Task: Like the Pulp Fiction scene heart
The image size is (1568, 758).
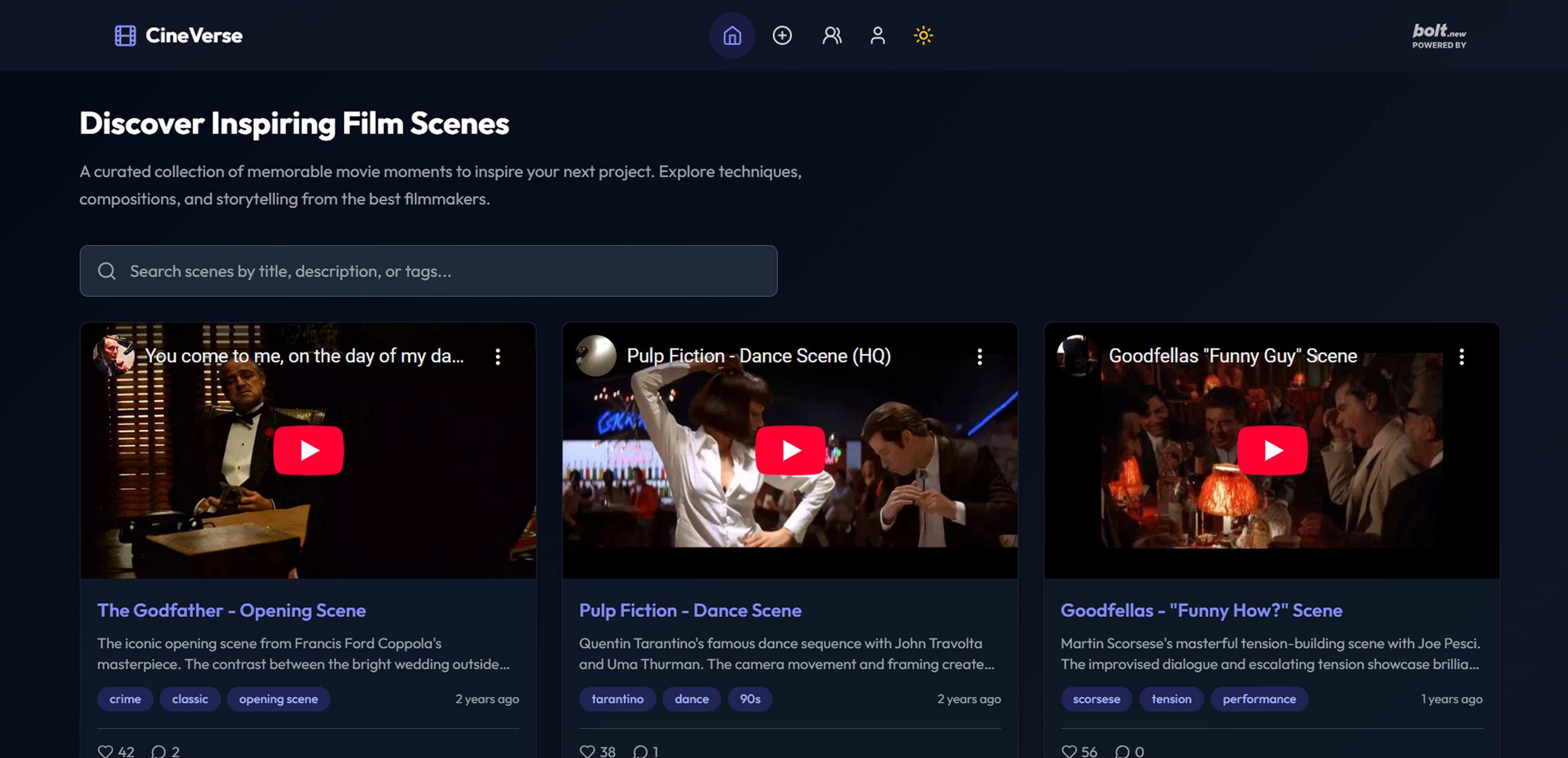Action: point(587,751)
